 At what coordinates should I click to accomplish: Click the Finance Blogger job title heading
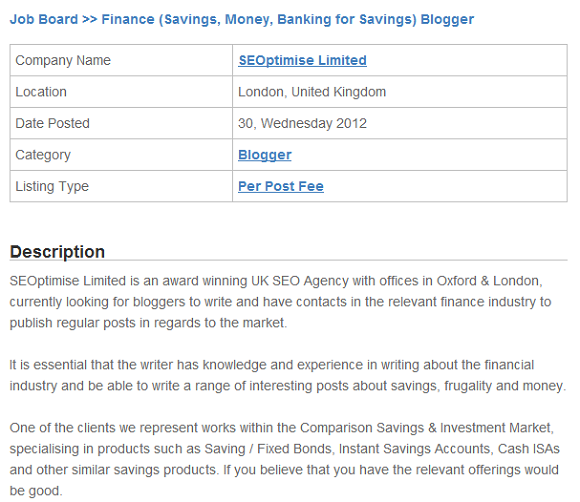click(287, 20)
